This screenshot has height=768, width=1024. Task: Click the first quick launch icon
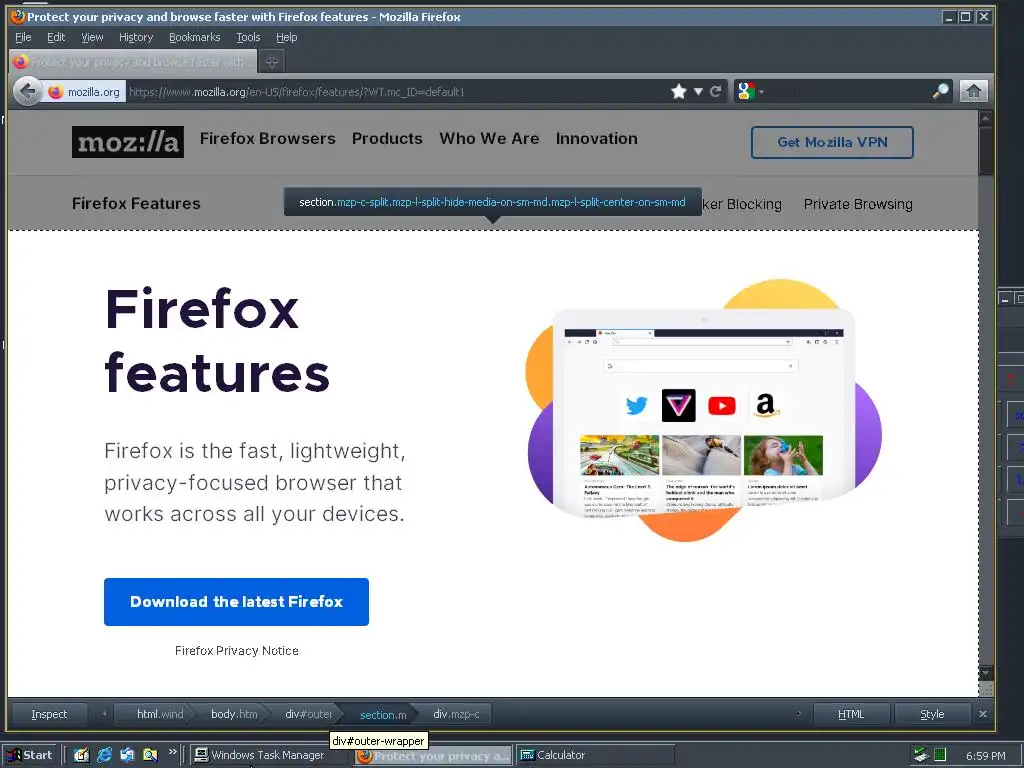pyautogui.click(x=81, y=756)
